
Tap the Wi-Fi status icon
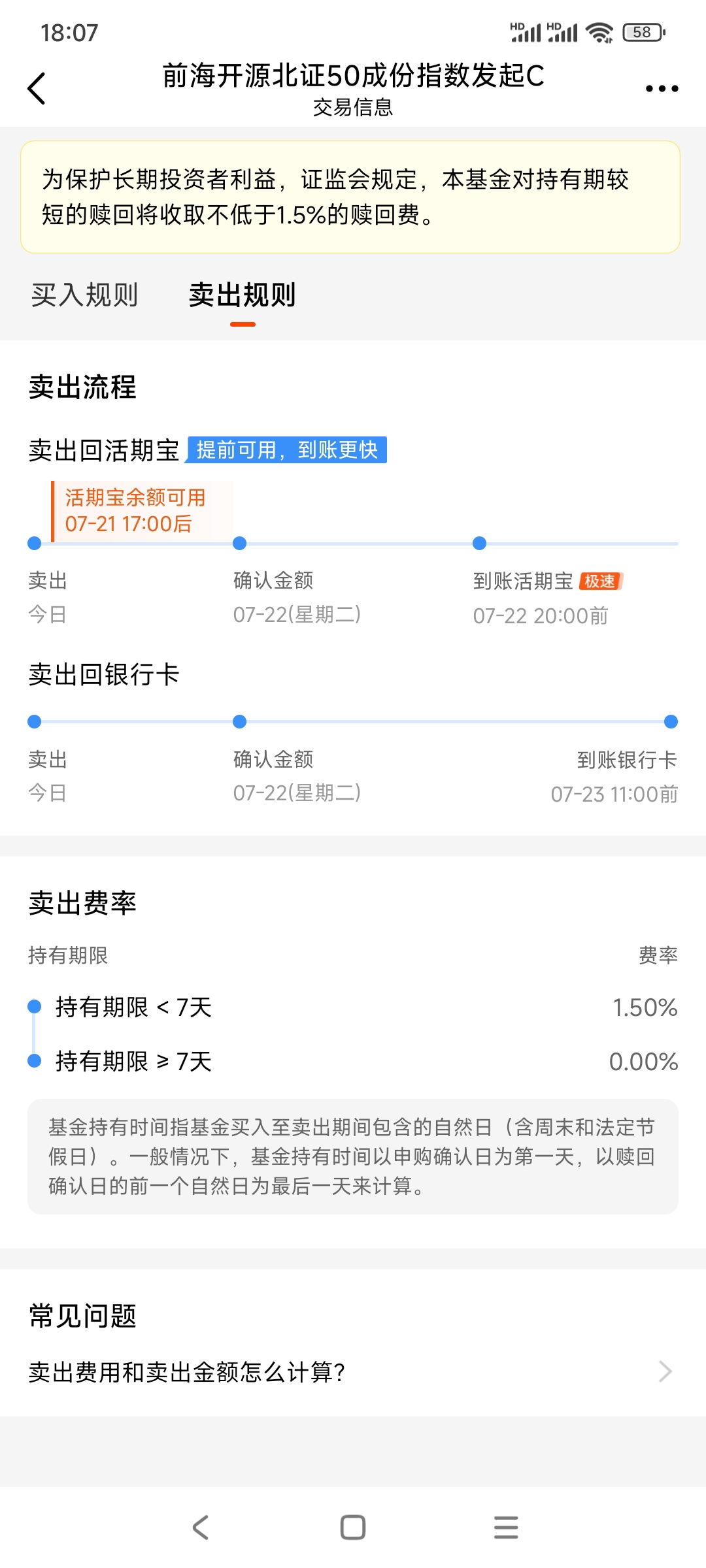[x=599, y=32]
